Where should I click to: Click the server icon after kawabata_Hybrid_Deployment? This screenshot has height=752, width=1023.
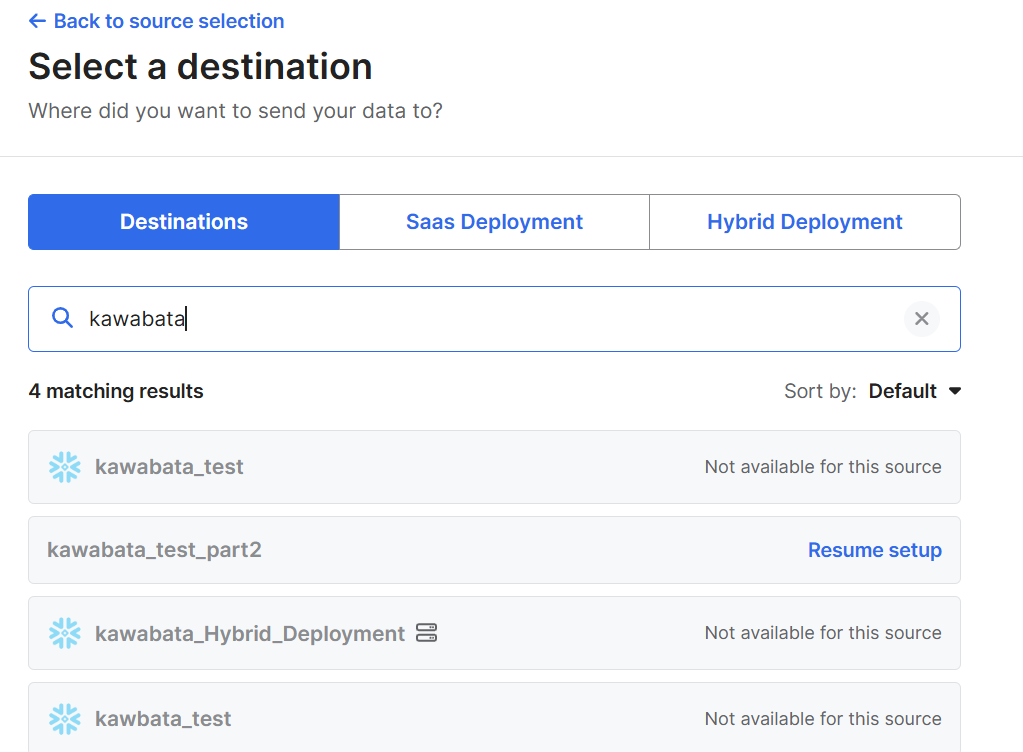click(x=426, y=633)
